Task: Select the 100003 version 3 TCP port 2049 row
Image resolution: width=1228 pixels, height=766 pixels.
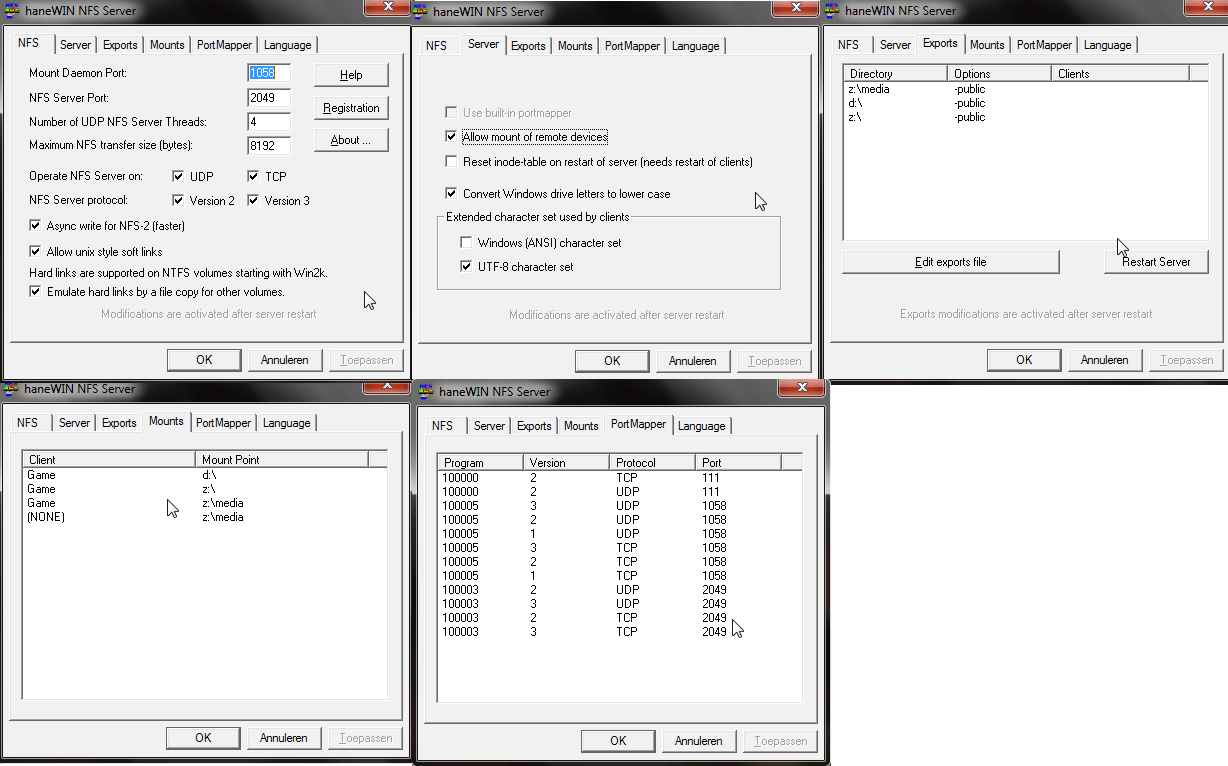Action: pos(620,632)
